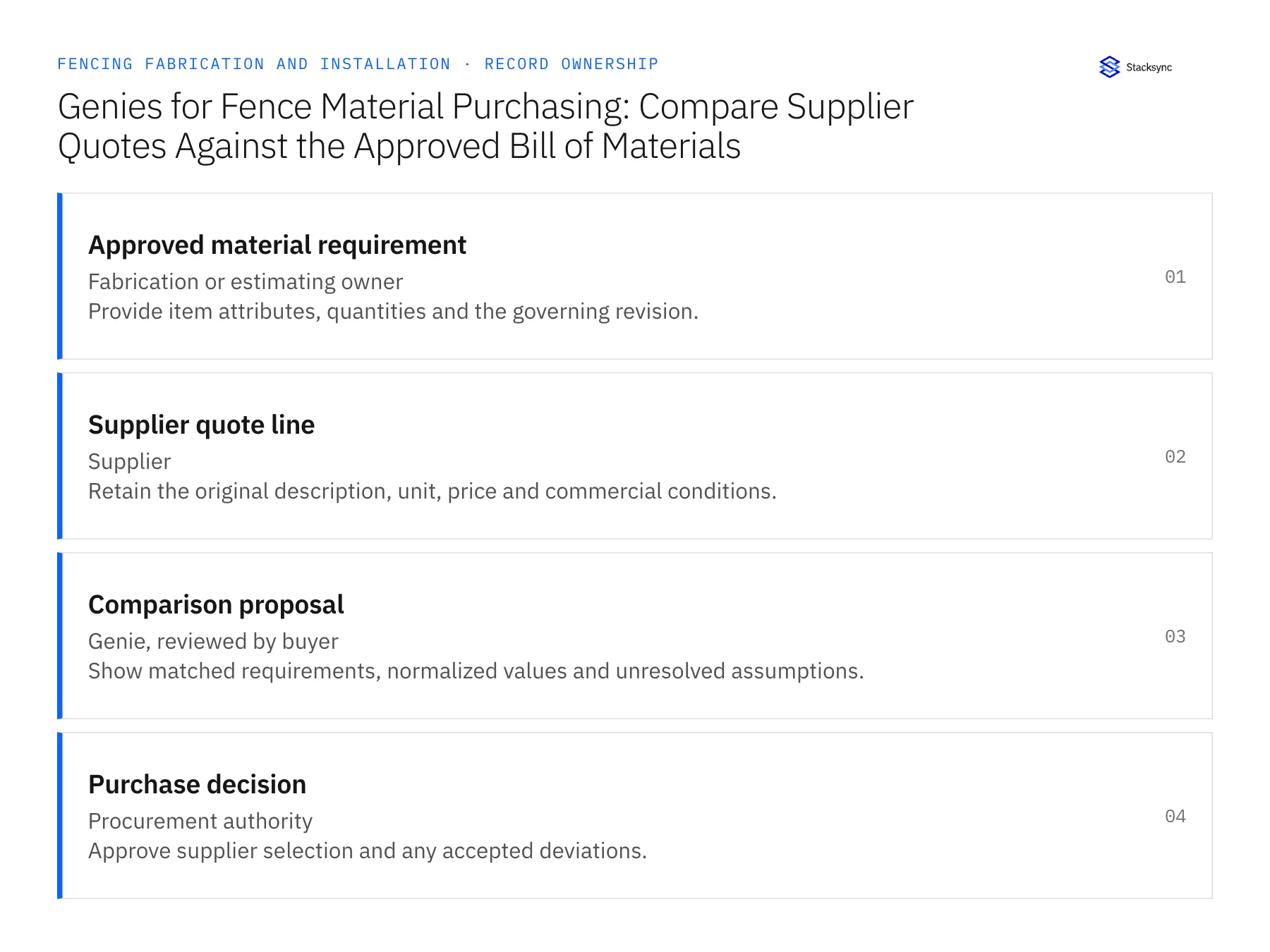Click step number 03
Screen dimensions: 1270x952
coord(1175,636)
